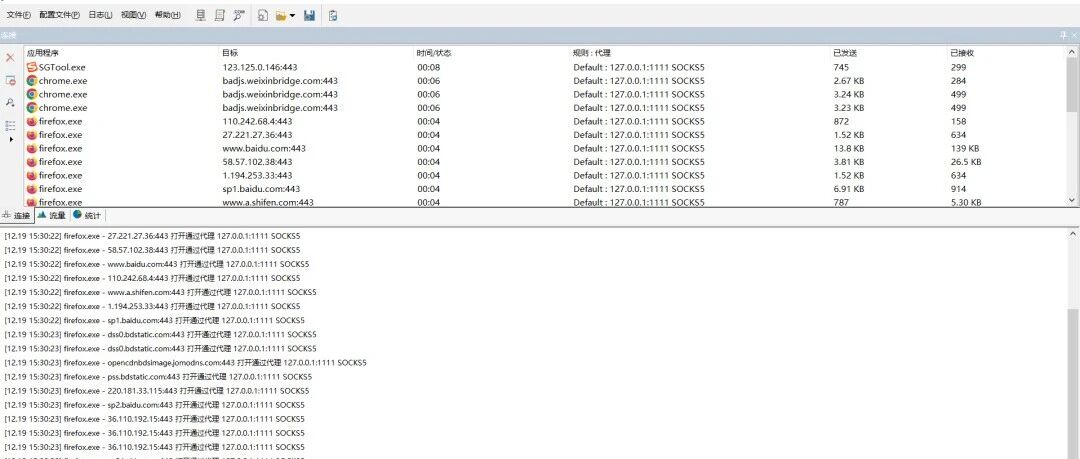Close the connections pane with its X
The width and height of the screenshot is (1080, 459).
coord(1073,34)
